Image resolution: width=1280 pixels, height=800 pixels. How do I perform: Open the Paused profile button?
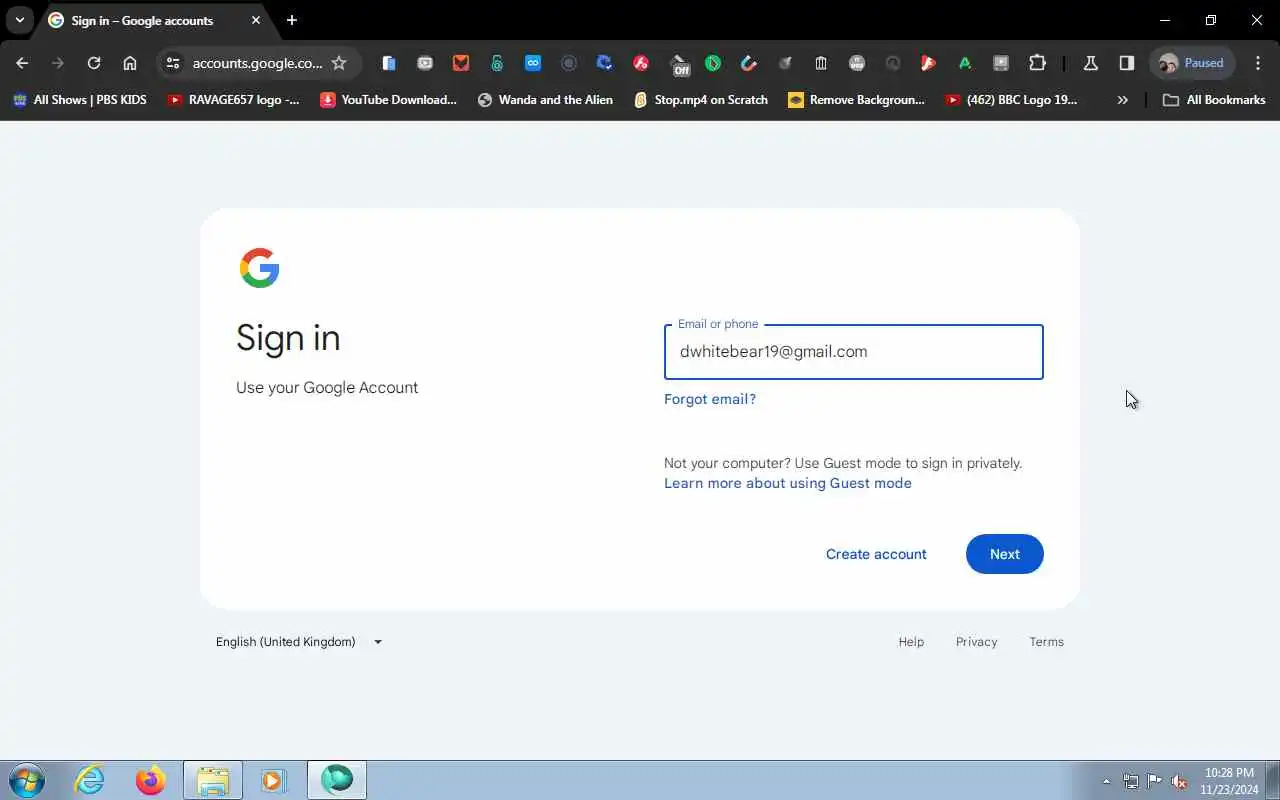click(1193, 63)
